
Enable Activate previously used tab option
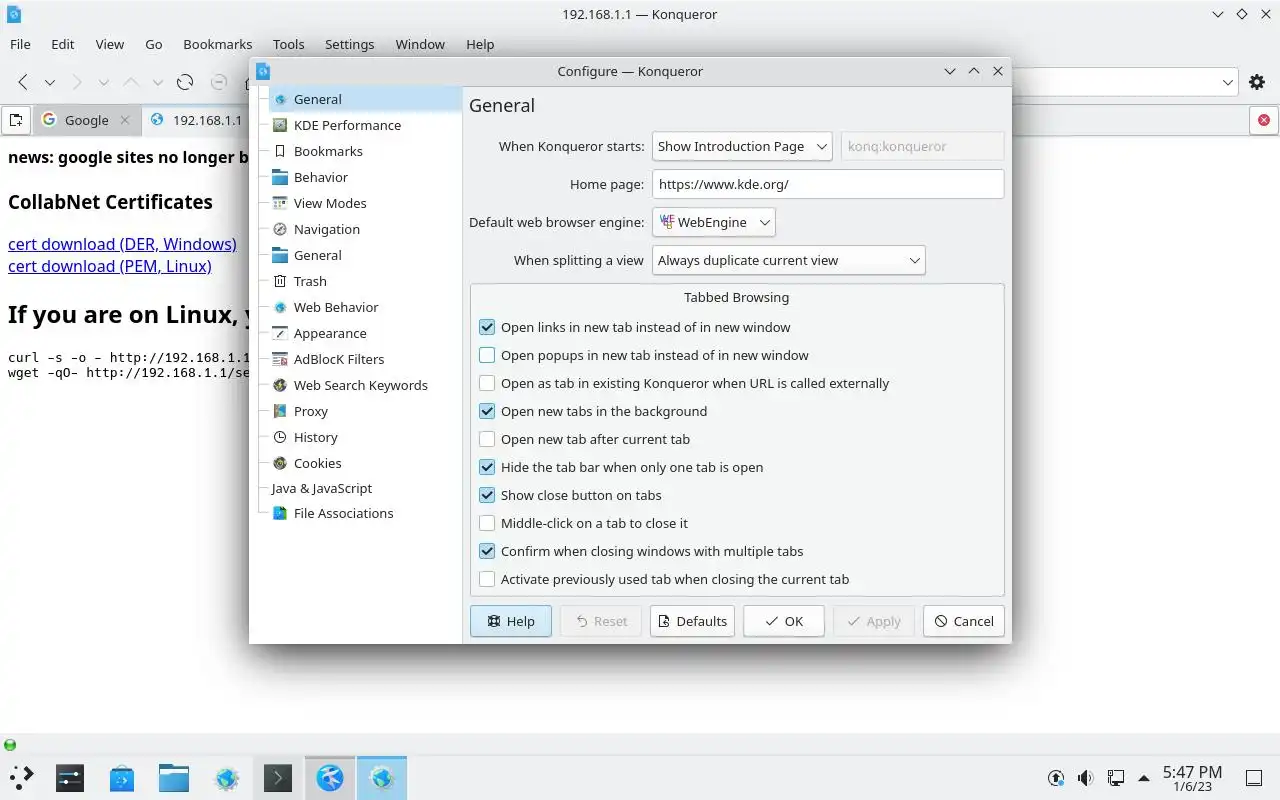pos(487,579)
